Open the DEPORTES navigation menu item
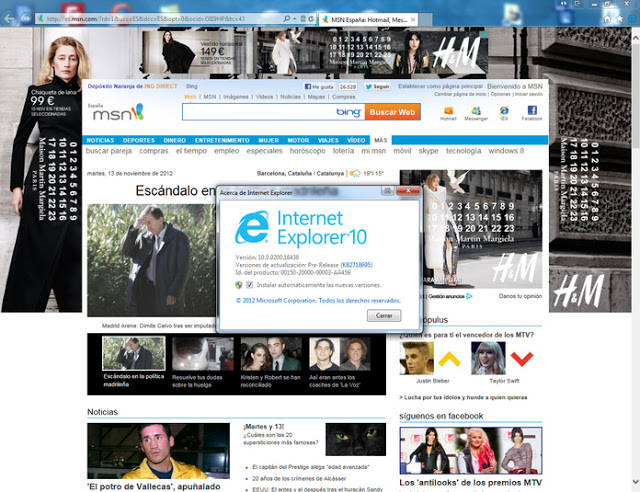 click(x=139, y=139)
